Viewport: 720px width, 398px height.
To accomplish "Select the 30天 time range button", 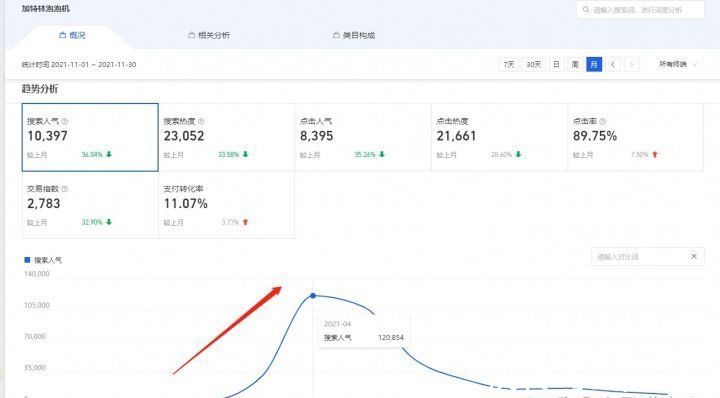I will [x=534, y=64].
